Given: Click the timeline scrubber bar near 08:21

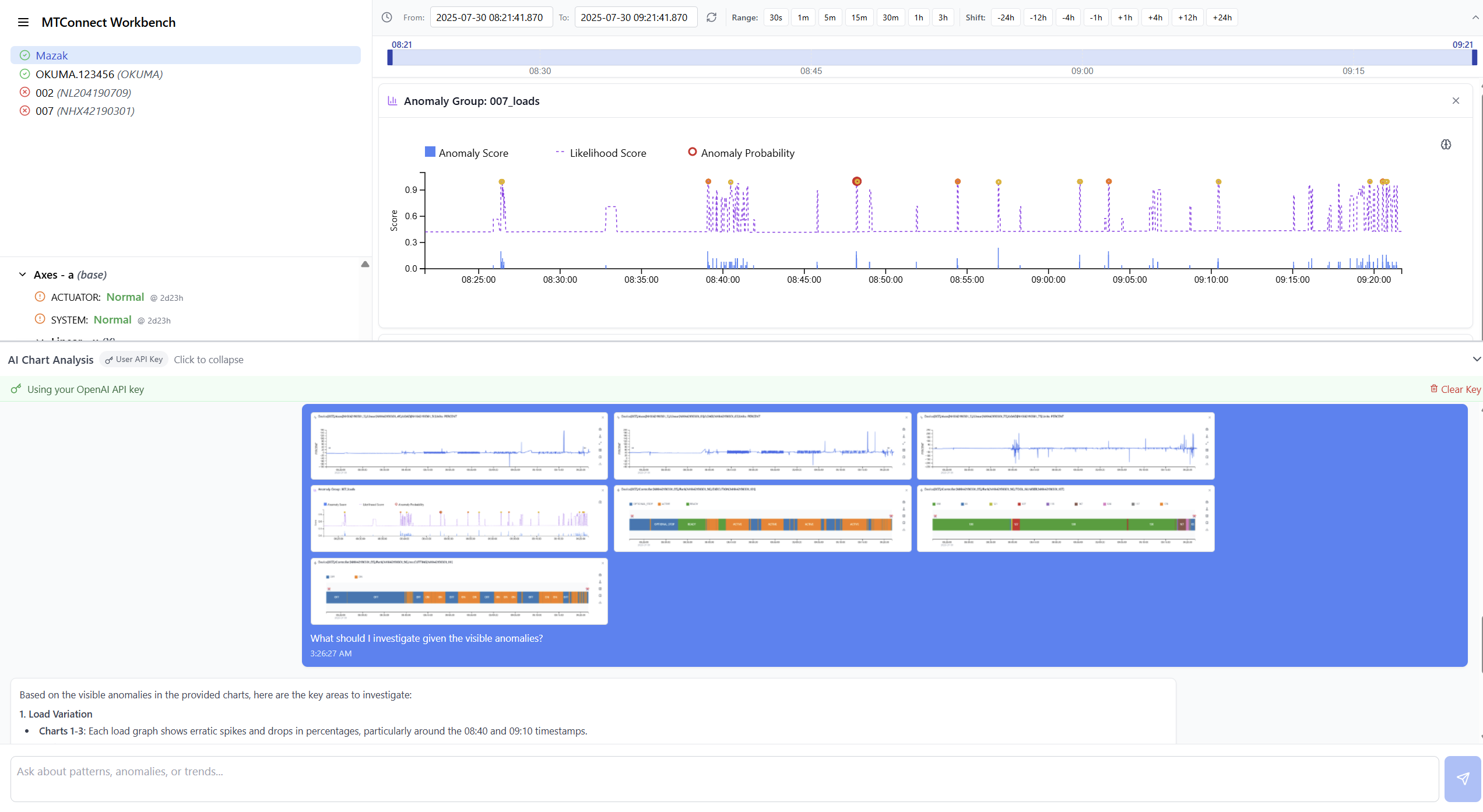Looking at the screenshot, I should click(391, 58).
